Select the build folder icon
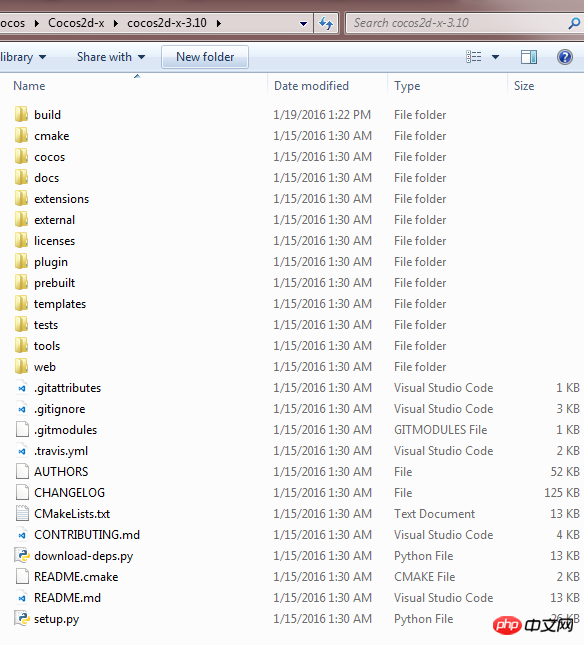Viewport: 584px width, 645px height. (21, 114)
